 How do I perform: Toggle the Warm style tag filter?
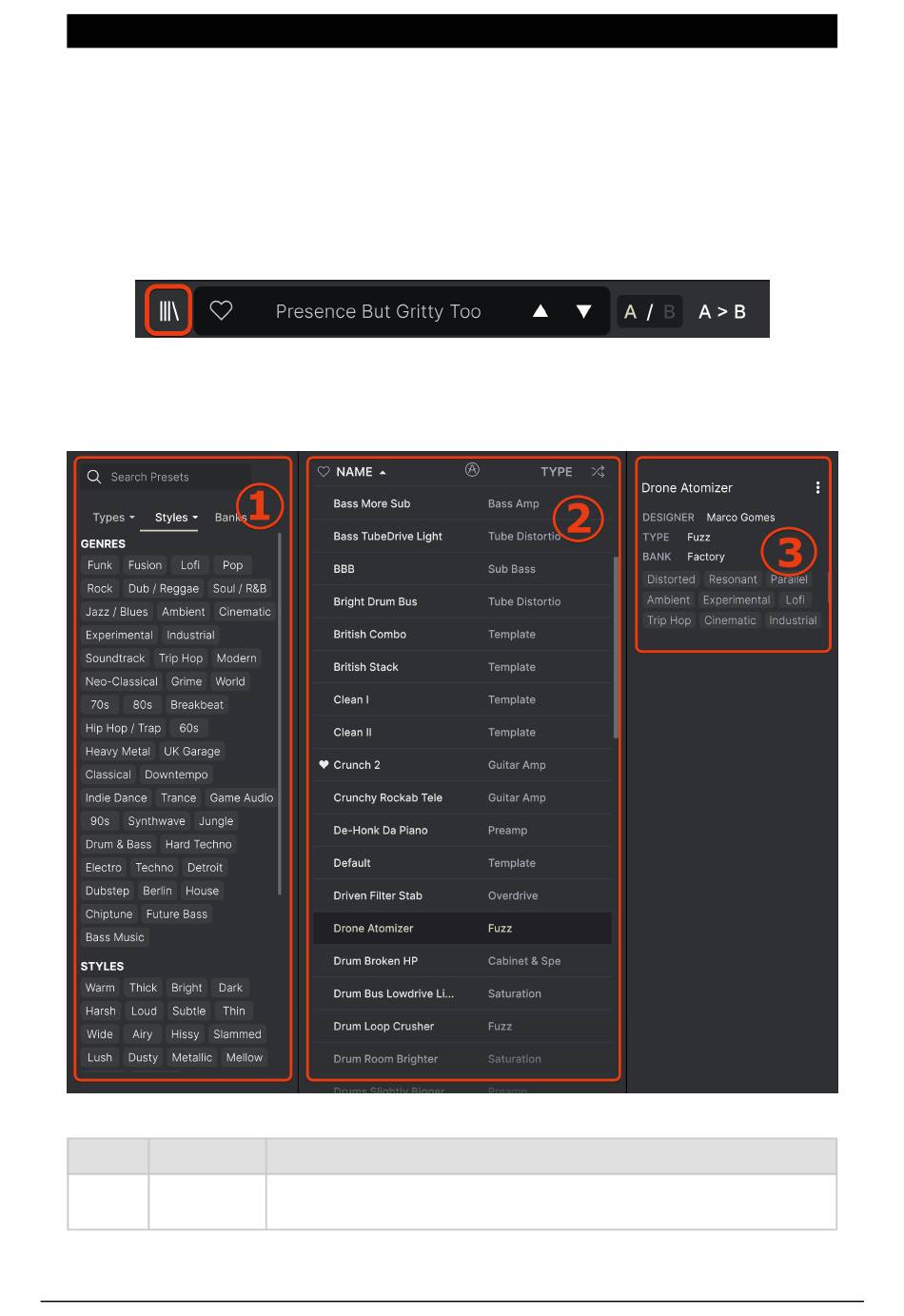[x=100, y=988]
